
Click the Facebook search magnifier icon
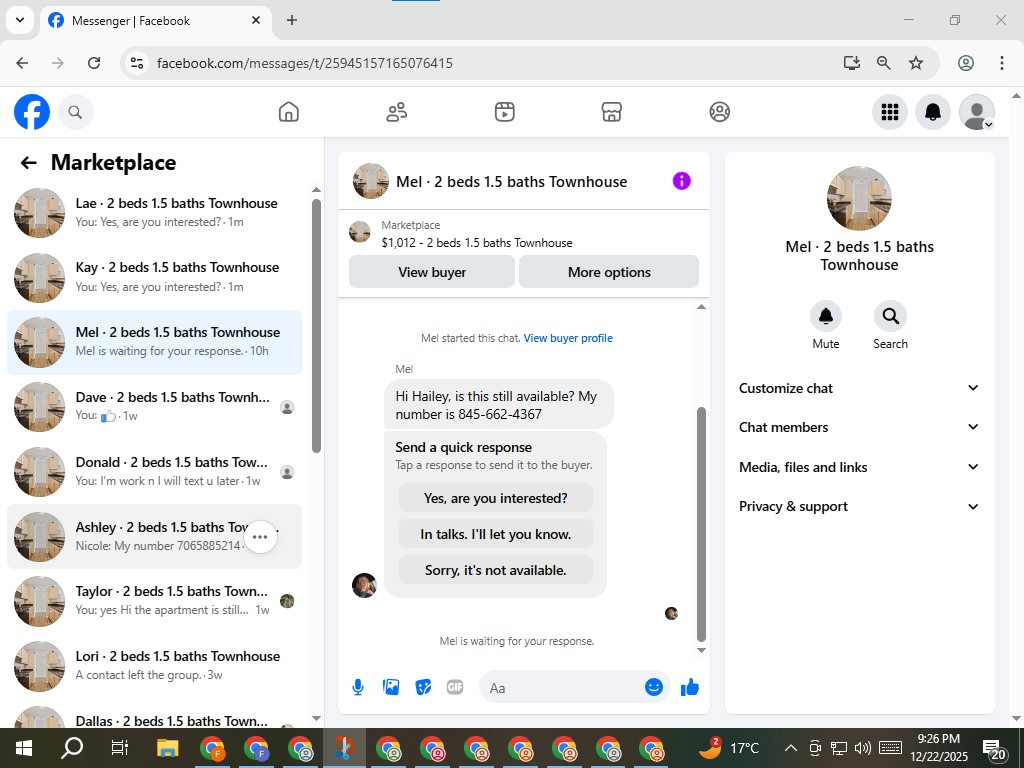76,112
